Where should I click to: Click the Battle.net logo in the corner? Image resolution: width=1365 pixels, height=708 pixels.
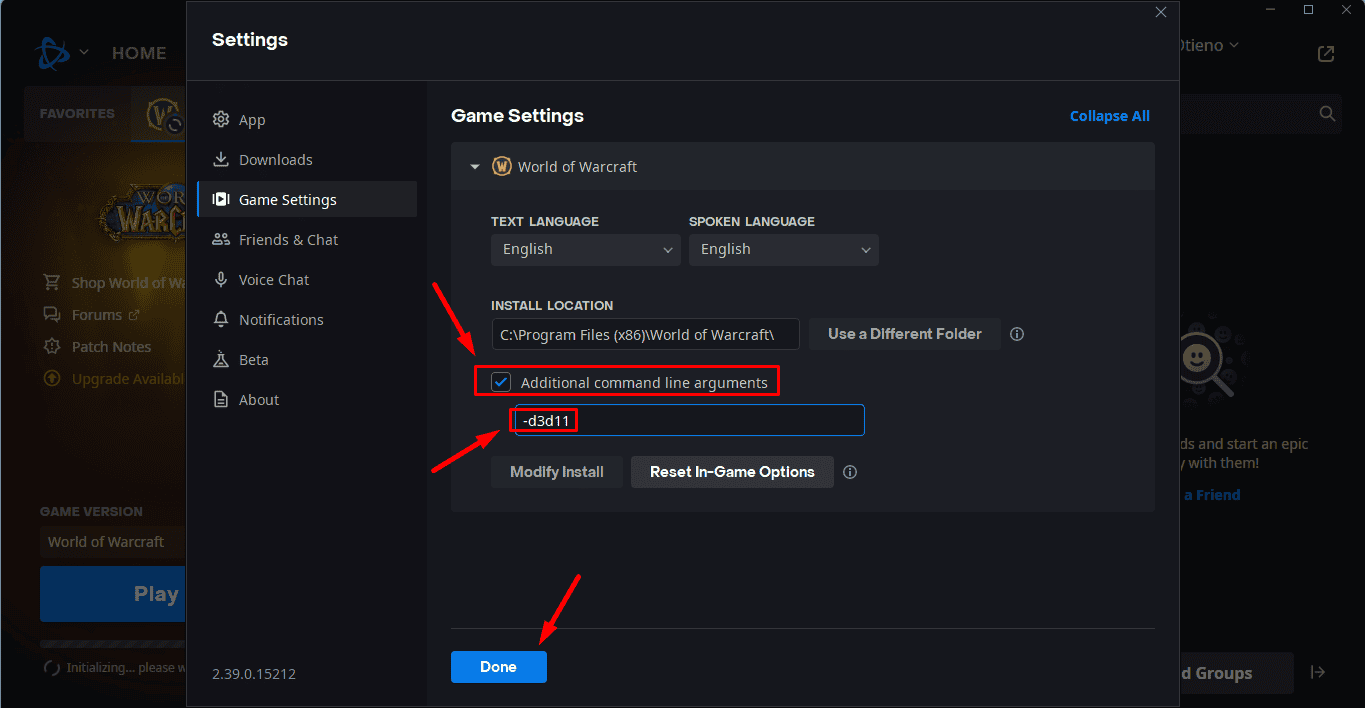click(52, 52)
